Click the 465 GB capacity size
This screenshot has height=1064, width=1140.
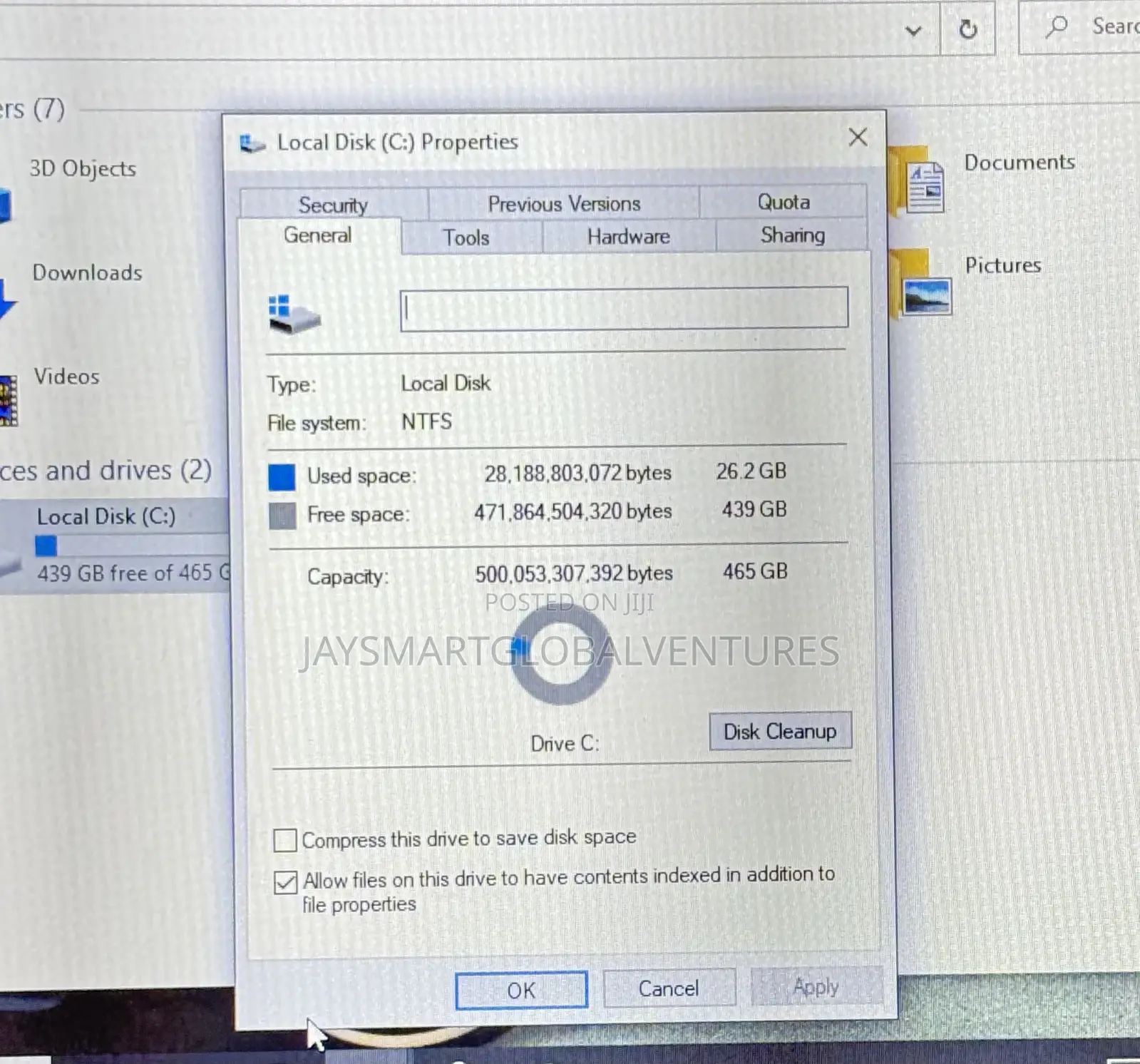click(x=756, y=571)
